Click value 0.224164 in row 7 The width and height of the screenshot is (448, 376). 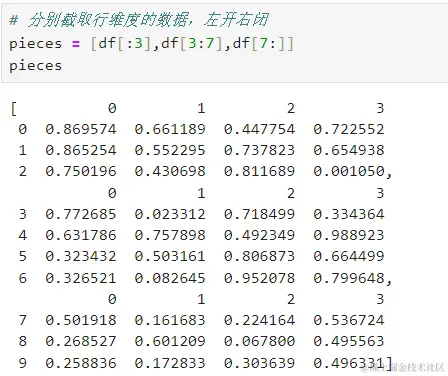[259, 320]
